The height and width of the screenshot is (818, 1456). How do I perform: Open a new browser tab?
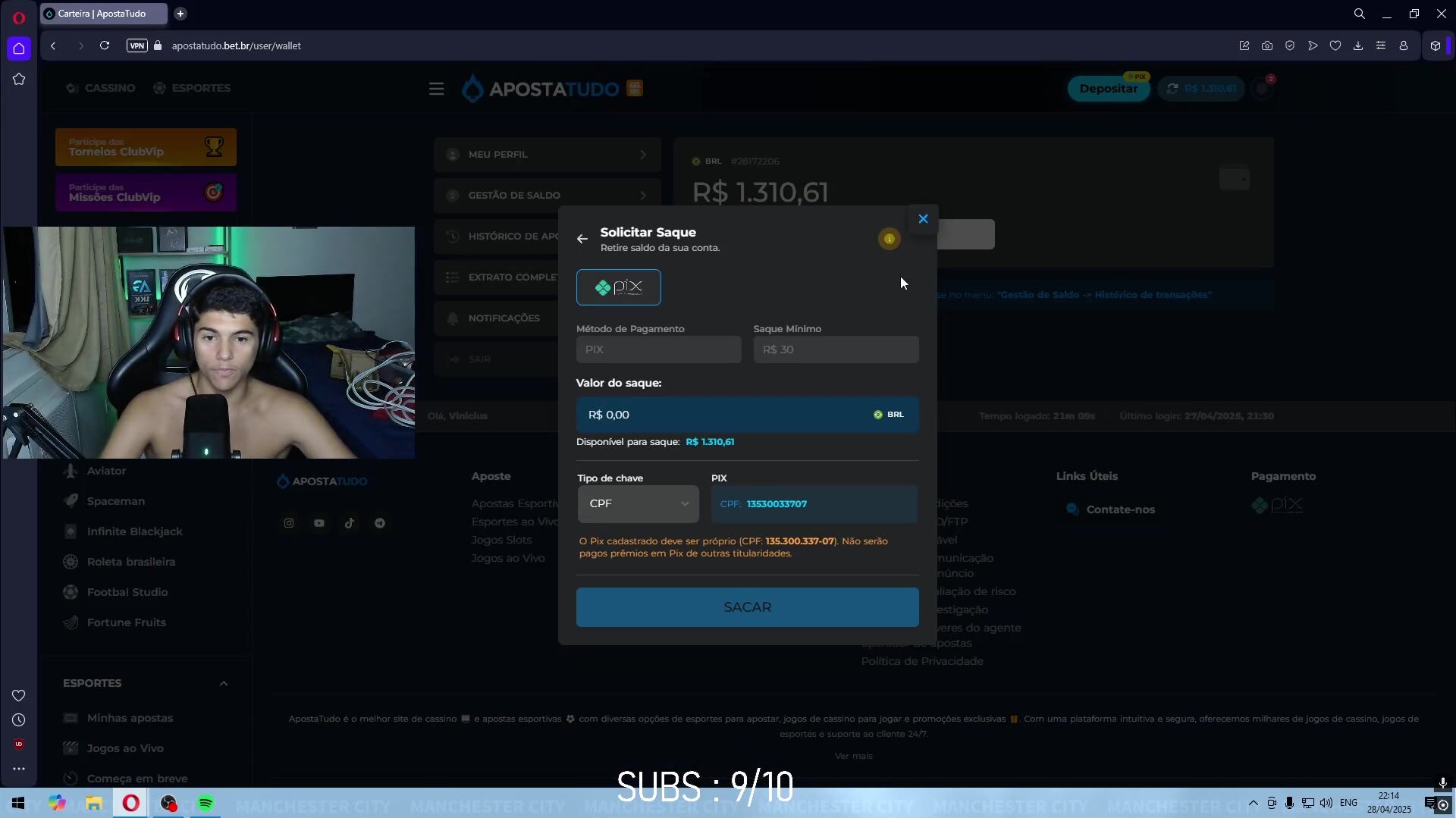[x=180, y=14]
